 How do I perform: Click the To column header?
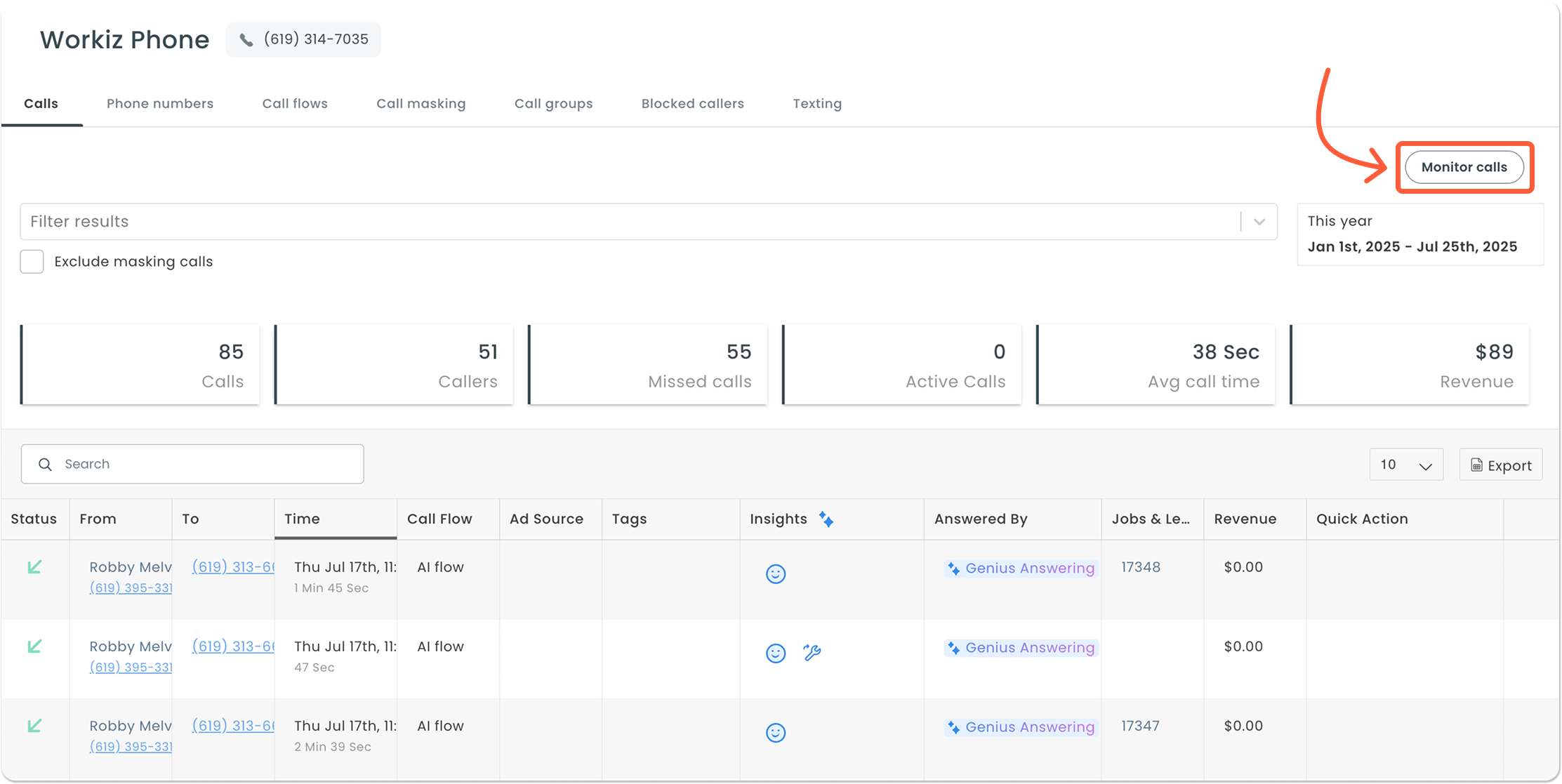(223, 519)
